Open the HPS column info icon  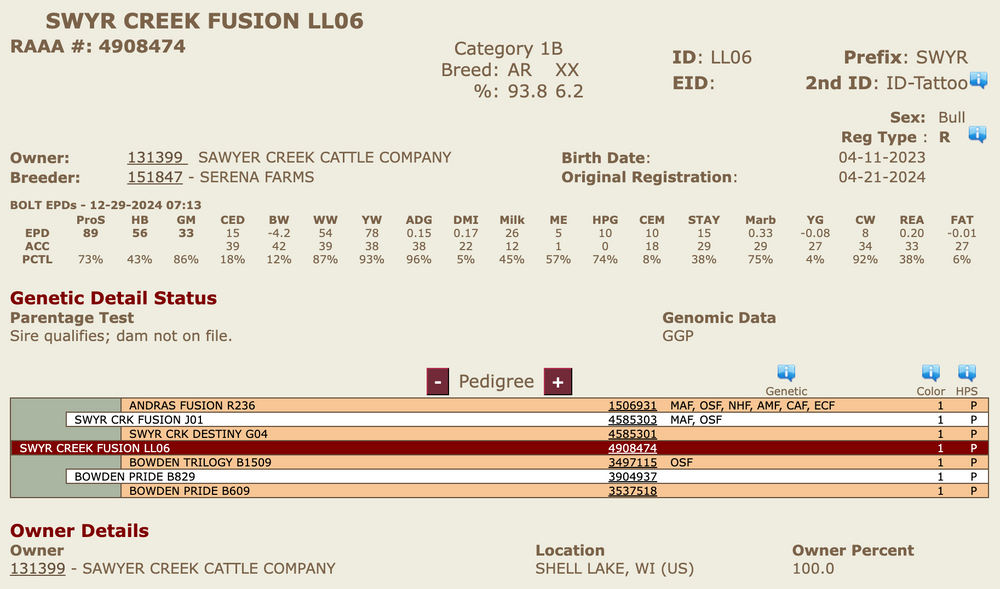[967, 374]
